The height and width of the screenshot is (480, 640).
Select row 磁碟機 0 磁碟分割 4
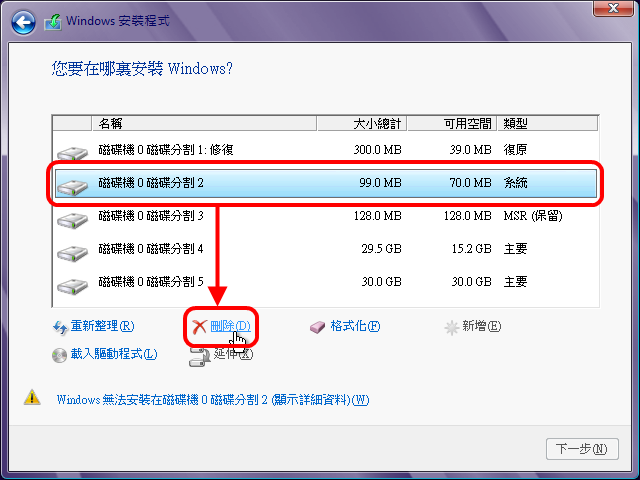pyautogui.click(x=326, y=249)
